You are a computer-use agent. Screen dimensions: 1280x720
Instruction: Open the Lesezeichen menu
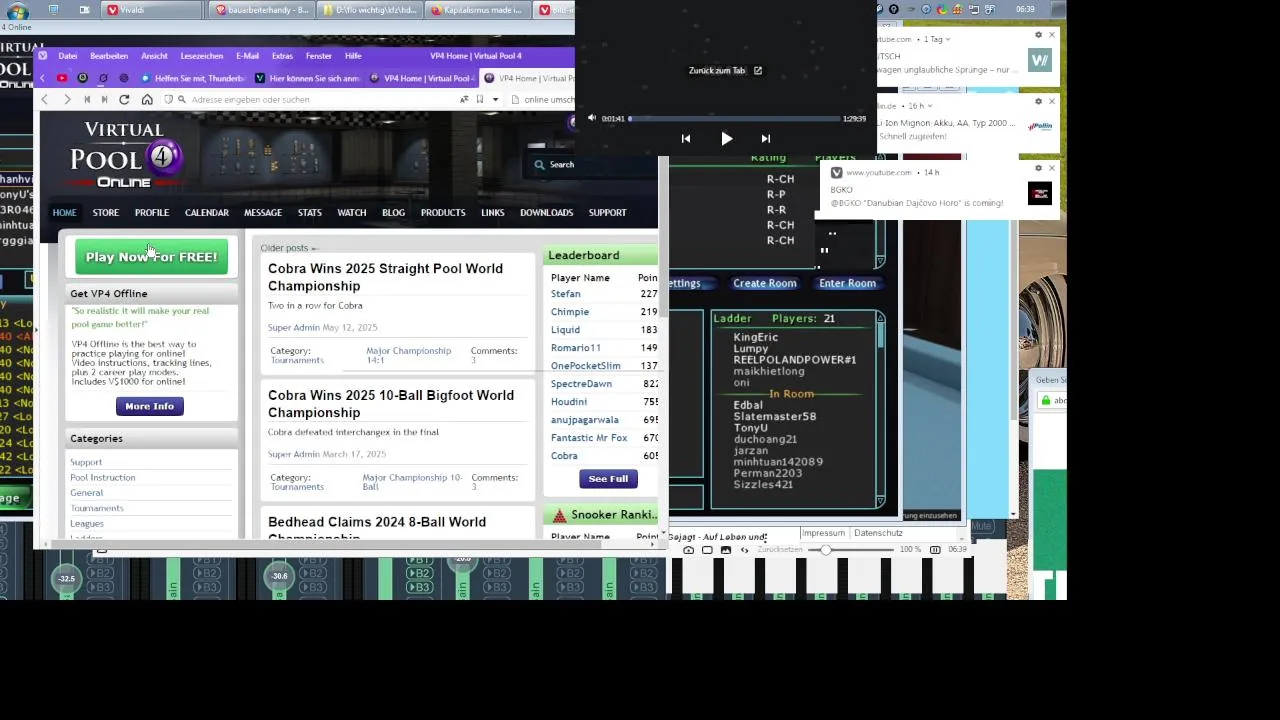[x=202, y=56]
